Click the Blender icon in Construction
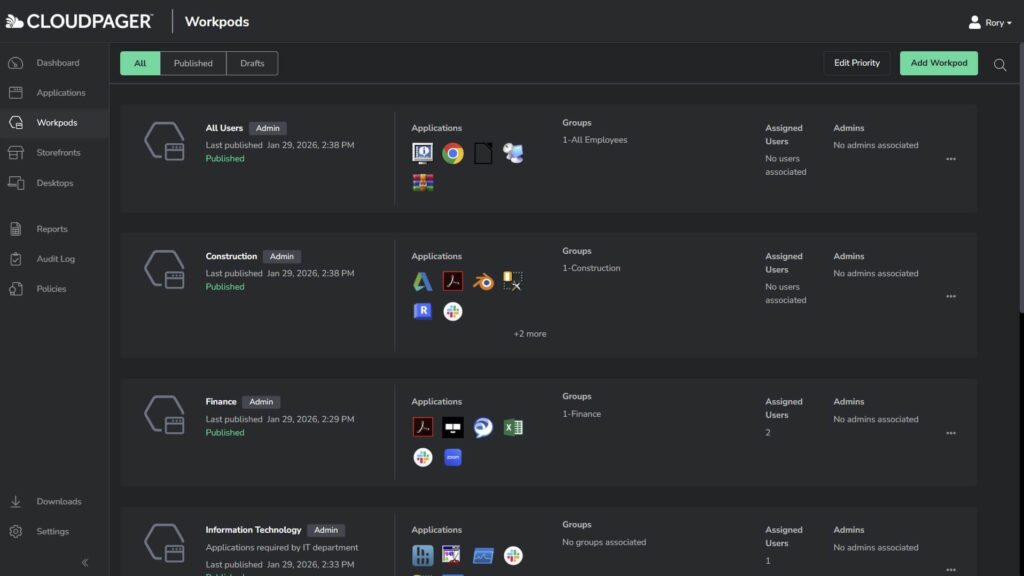 tap(483, 281)
